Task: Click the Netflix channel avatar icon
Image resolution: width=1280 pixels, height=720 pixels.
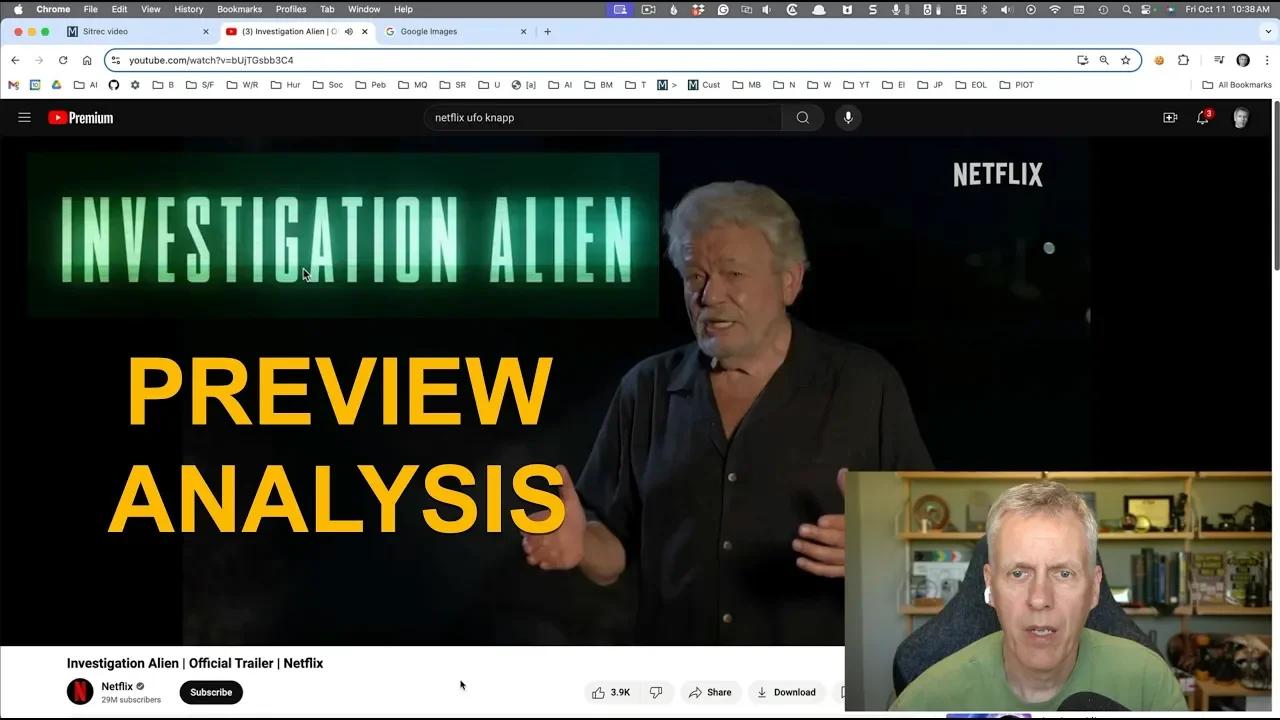Action: 80,691
